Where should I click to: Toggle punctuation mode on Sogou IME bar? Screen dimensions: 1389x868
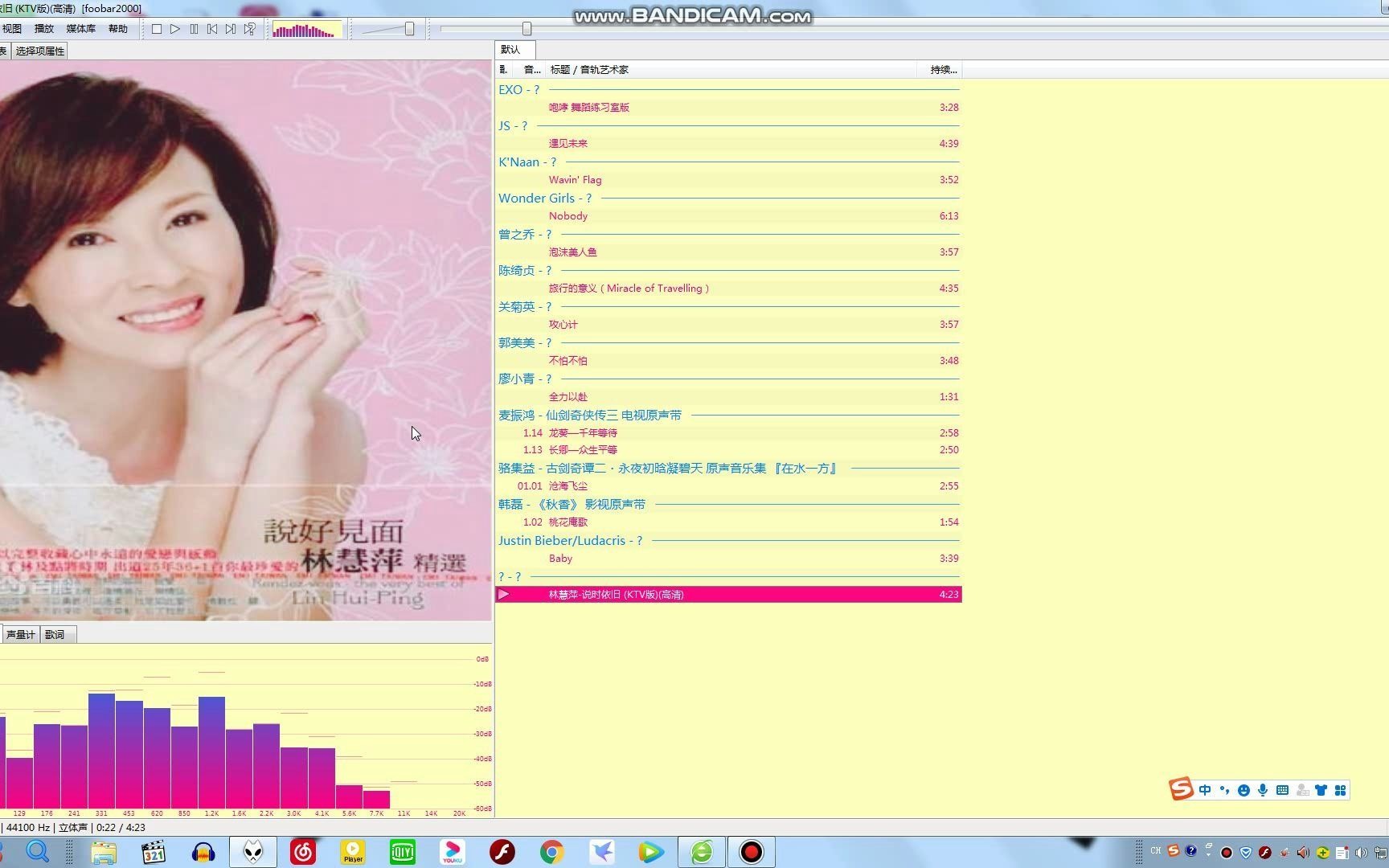point(1224,791)
